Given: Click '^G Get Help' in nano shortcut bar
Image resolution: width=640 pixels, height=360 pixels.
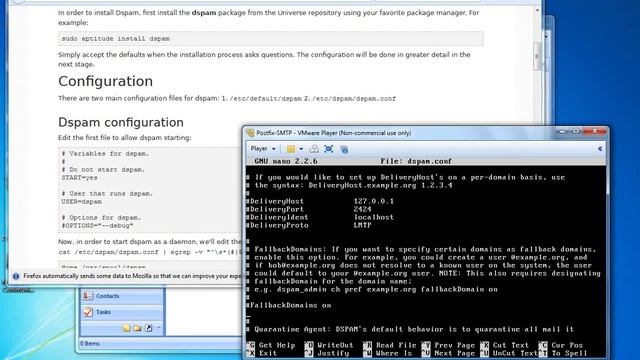Looking at the screenshot, I should click(x=271, y=345).
